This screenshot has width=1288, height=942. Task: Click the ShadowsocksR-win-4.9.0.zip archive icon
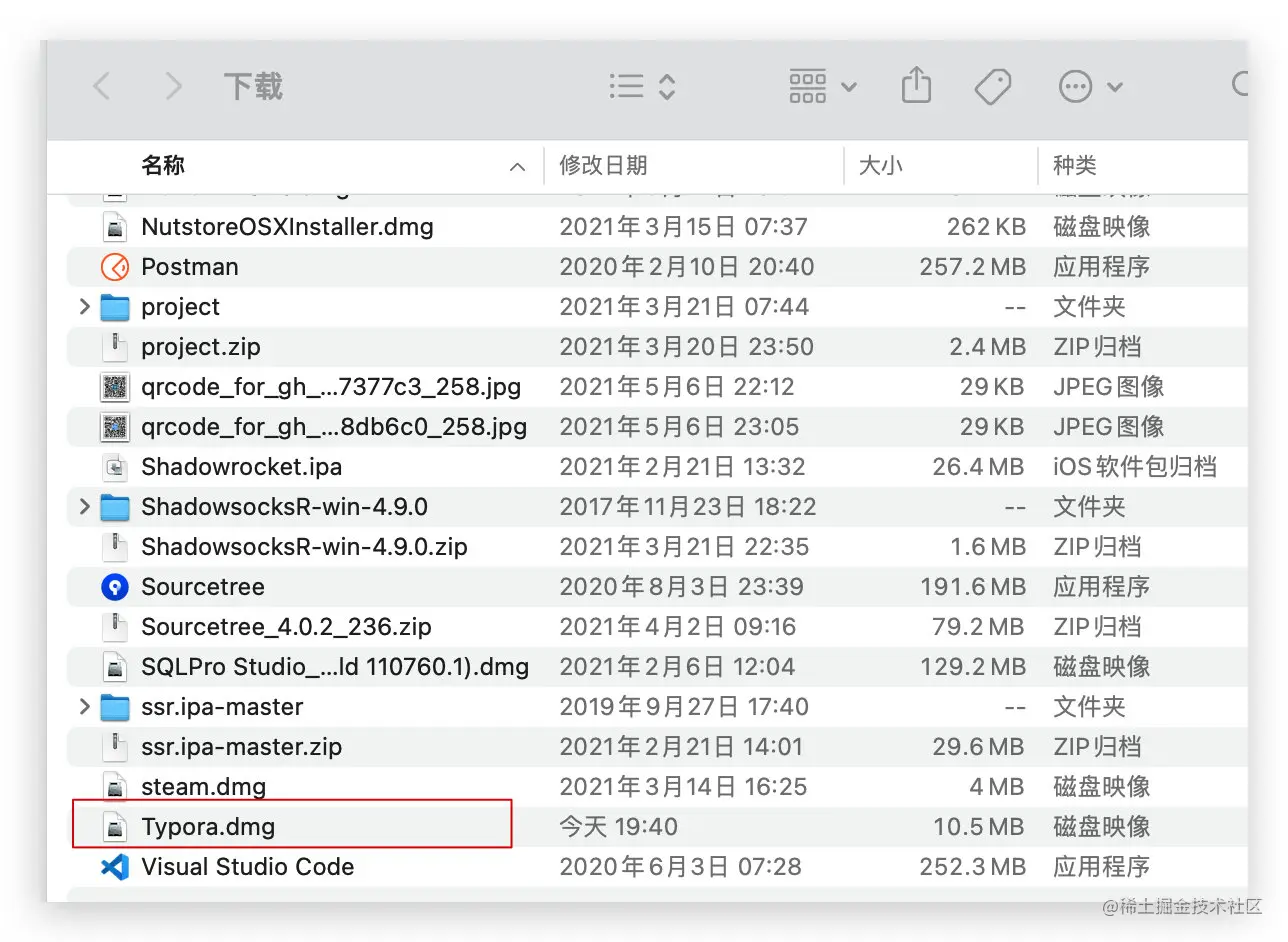(116, 547)
